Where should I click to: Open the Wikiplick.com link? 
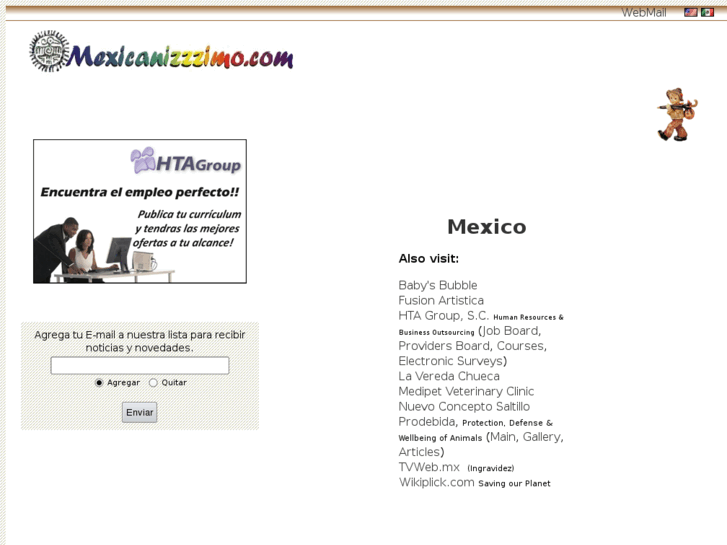(436, 482)
